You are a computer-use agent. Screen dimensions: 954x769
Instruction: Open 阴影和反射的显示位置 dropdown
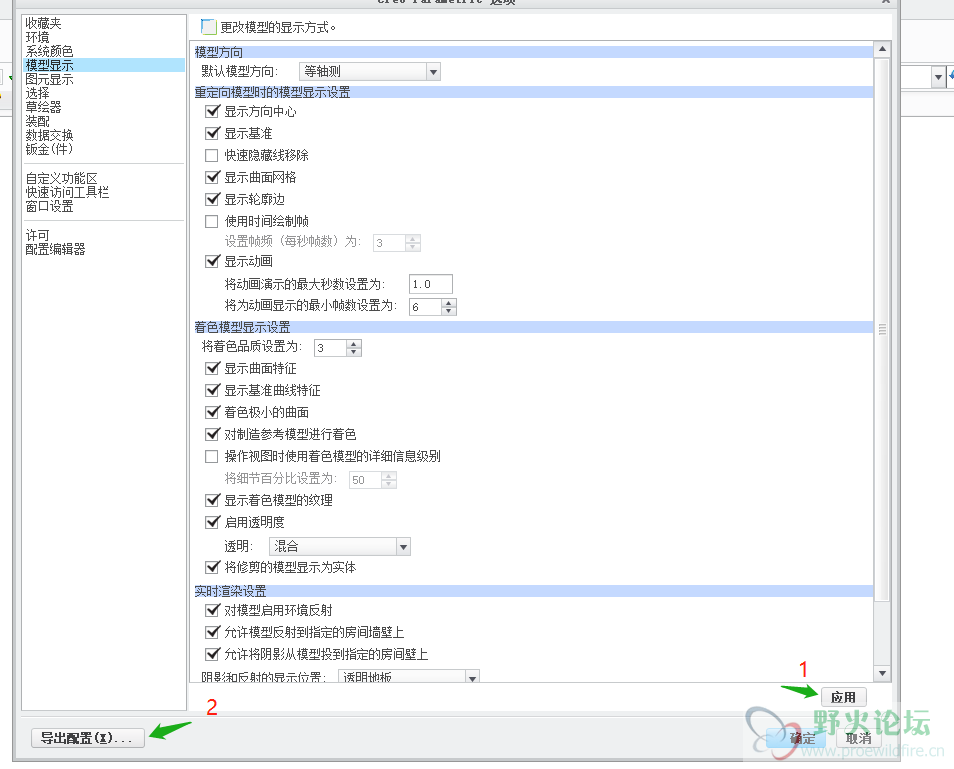pyautogui.click(x=408, y=676)
